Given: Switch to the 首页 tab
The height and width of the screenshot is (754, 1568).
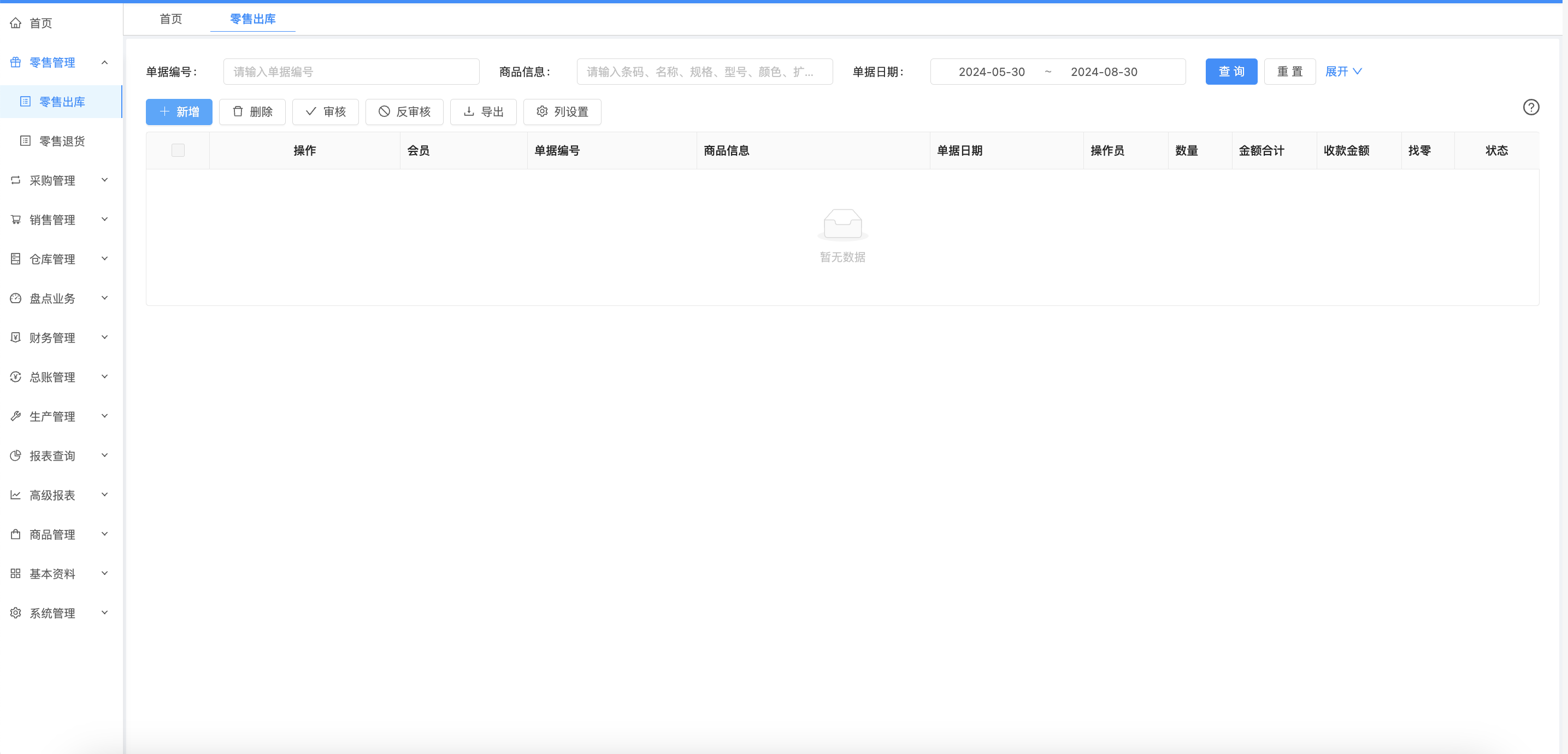Looking at the screenshot, I should (170, 19).
